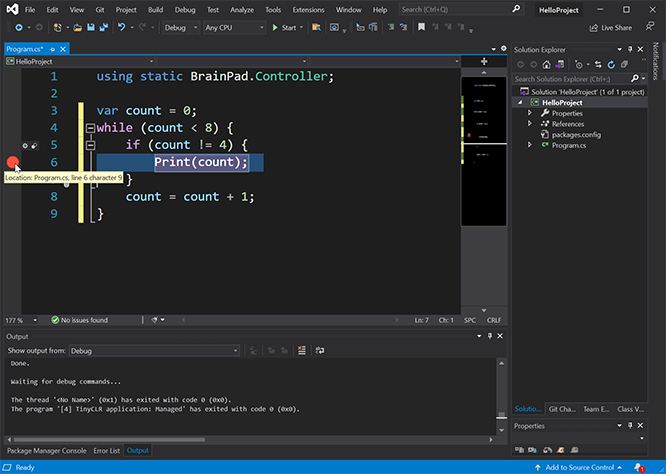Image resolution: width=666 pixels, height=474 pixels.
Task: Toggle Word Wrap icon in Output panel
Action: click(320, 350)
